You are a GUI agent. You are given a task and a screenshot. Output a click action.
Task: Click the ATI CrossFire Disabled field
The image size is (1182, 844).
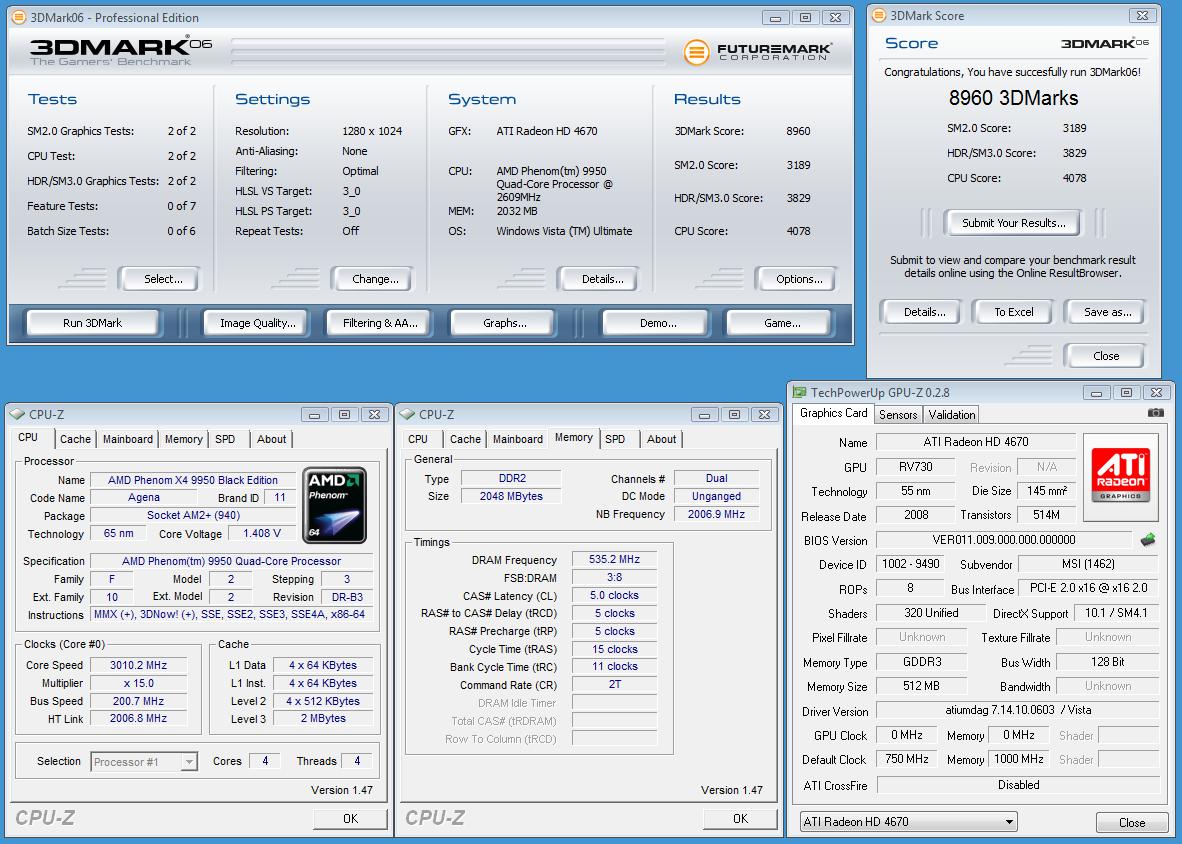[x=1018, y=784]
